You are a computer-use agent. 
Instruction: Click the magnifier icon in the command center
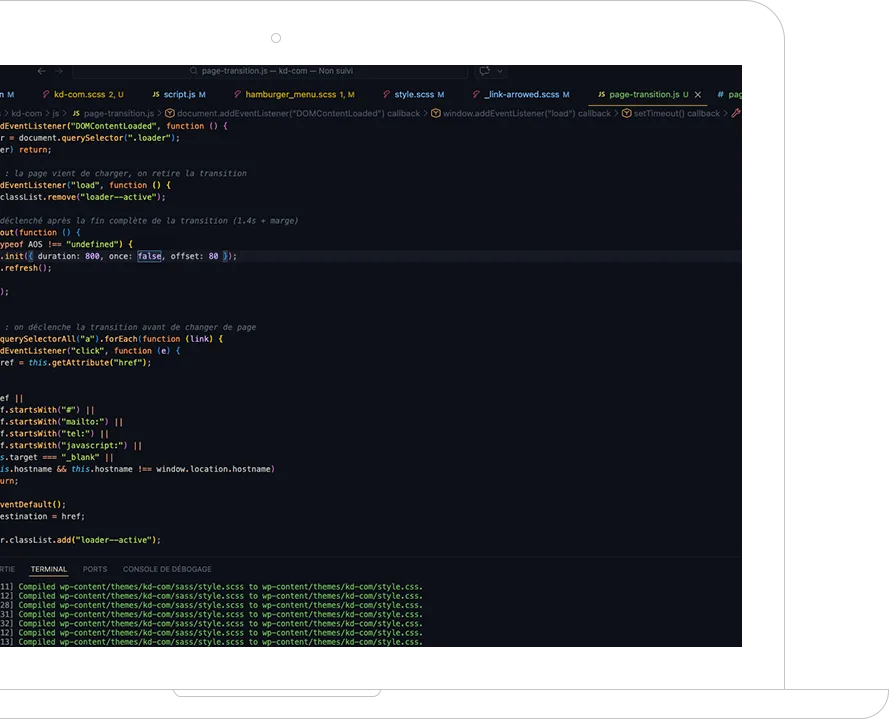pos(193,71)
